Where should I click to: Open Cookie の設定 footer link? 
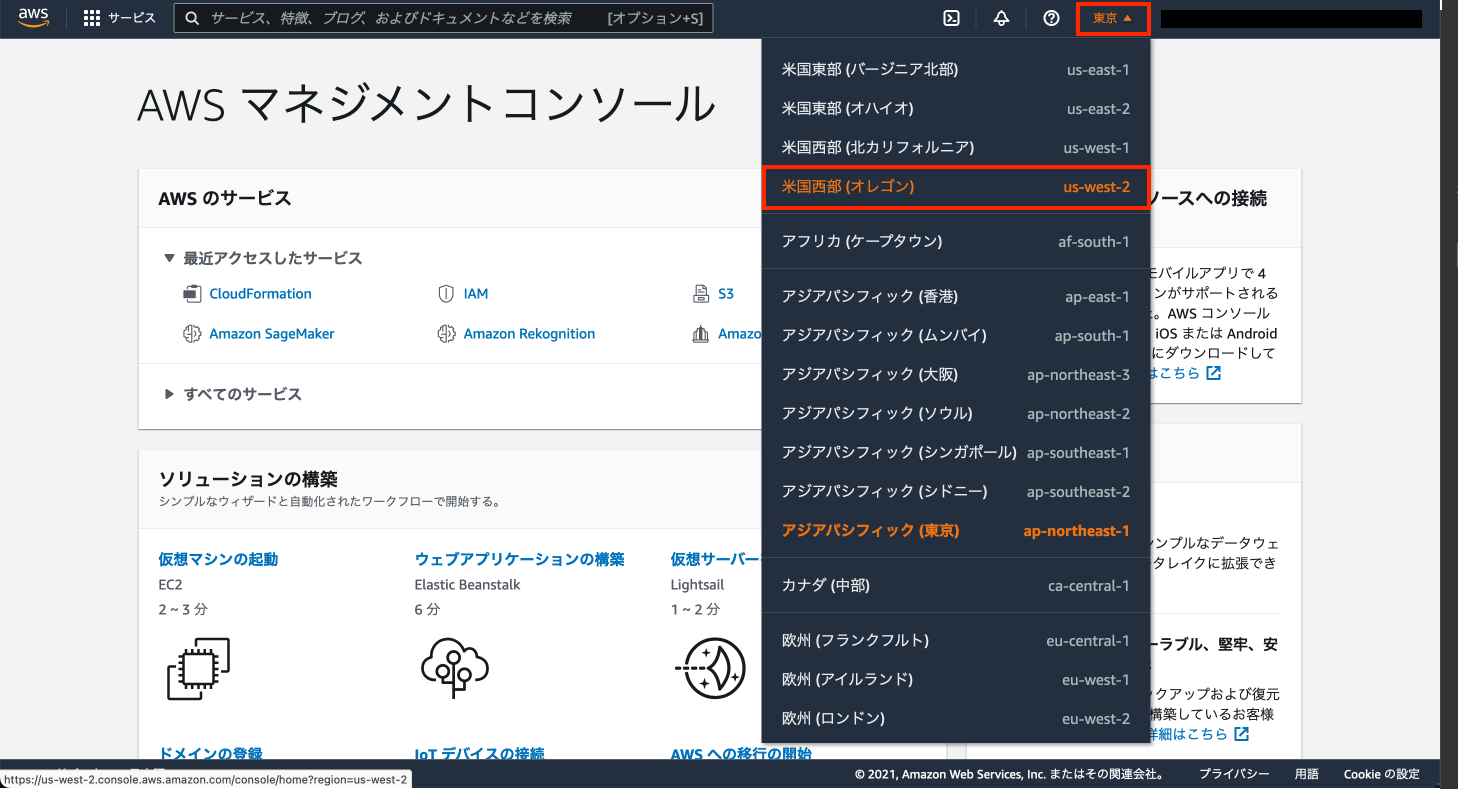pos(1381,774)
